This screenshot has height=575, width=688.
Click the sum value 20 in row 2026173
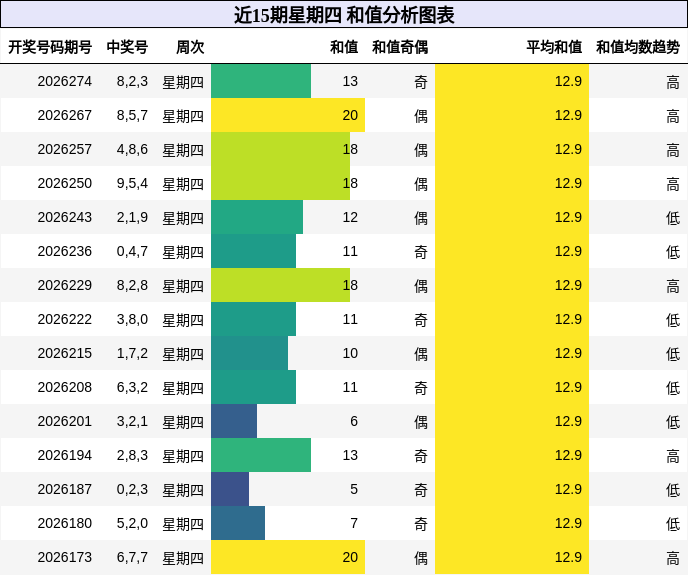click(x=350, y=557)
